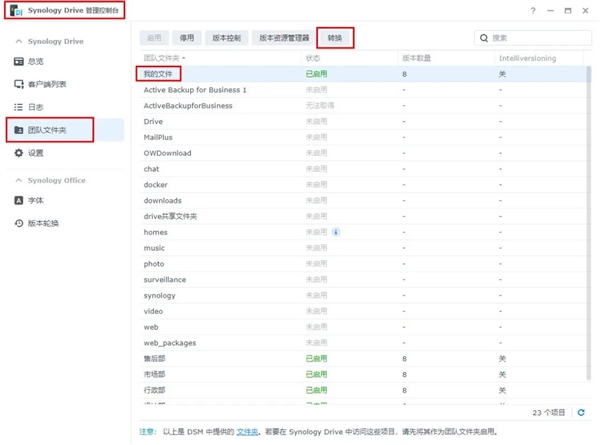Focus the 搜索 search input field
The height and width of the screenshot is (445, 600).
pyautogui.click(x=533, y=38)
